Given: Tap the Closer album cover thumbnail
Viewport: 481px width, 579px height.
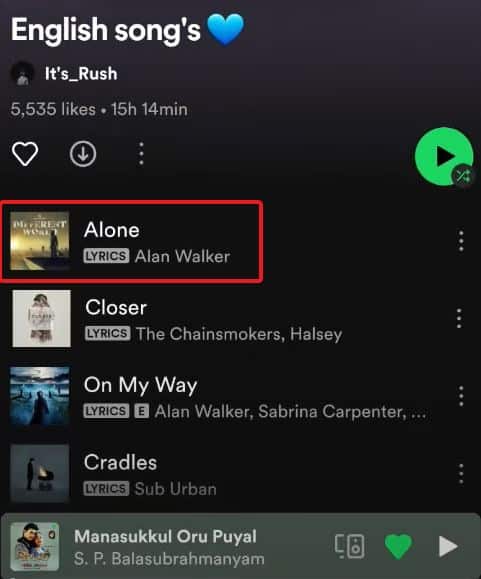Looking at the screenshot, I should click(41, 318).
